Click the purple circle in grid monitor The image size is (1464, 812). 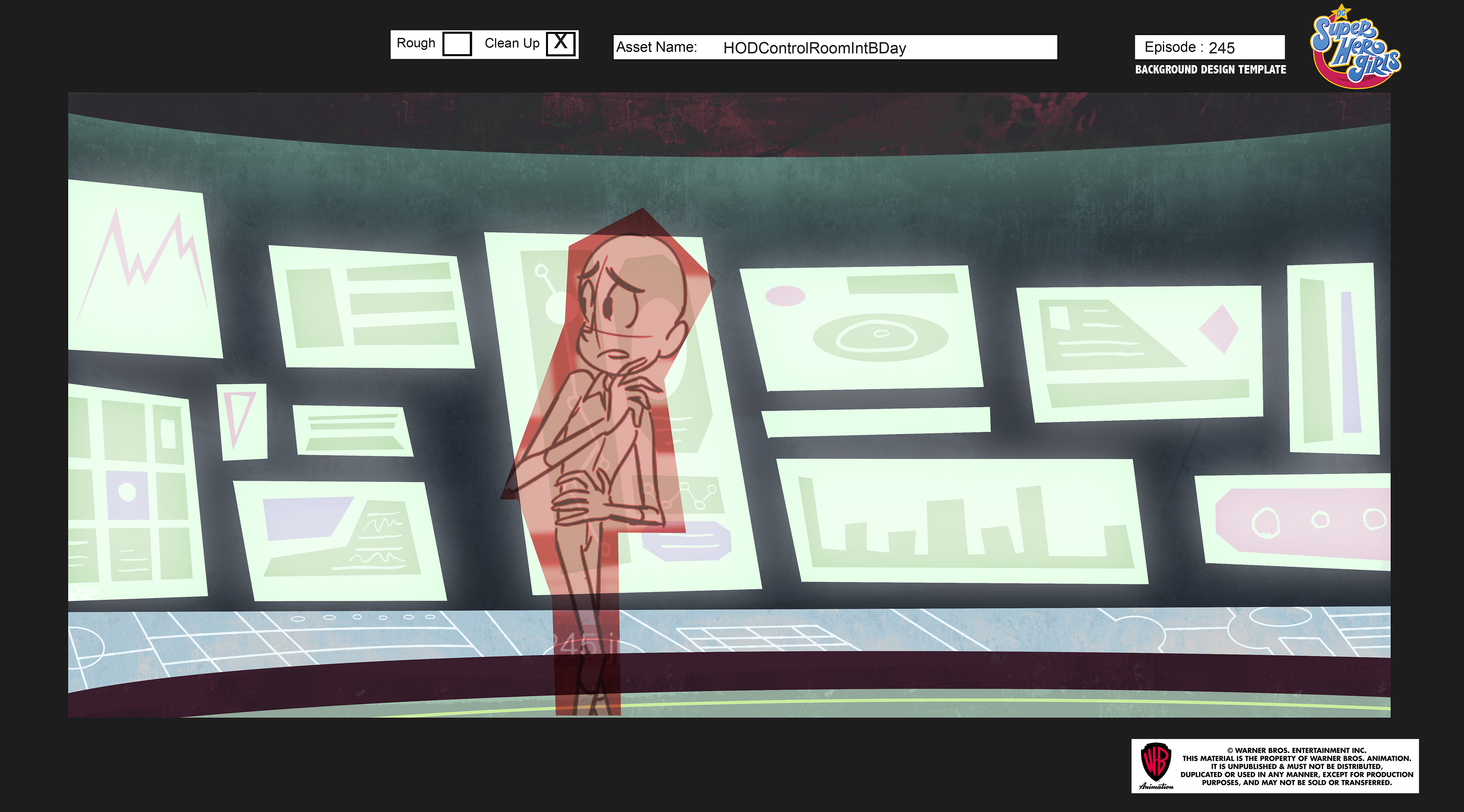(127, 492)
